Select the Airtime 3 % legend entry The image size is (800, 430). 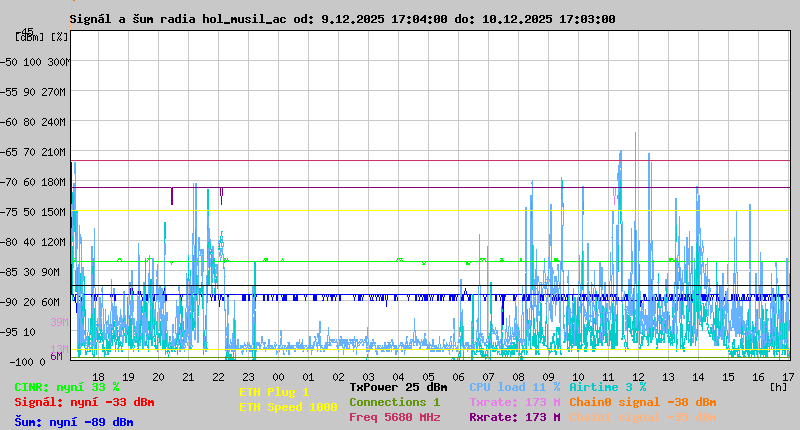click(x=607, y=387)
